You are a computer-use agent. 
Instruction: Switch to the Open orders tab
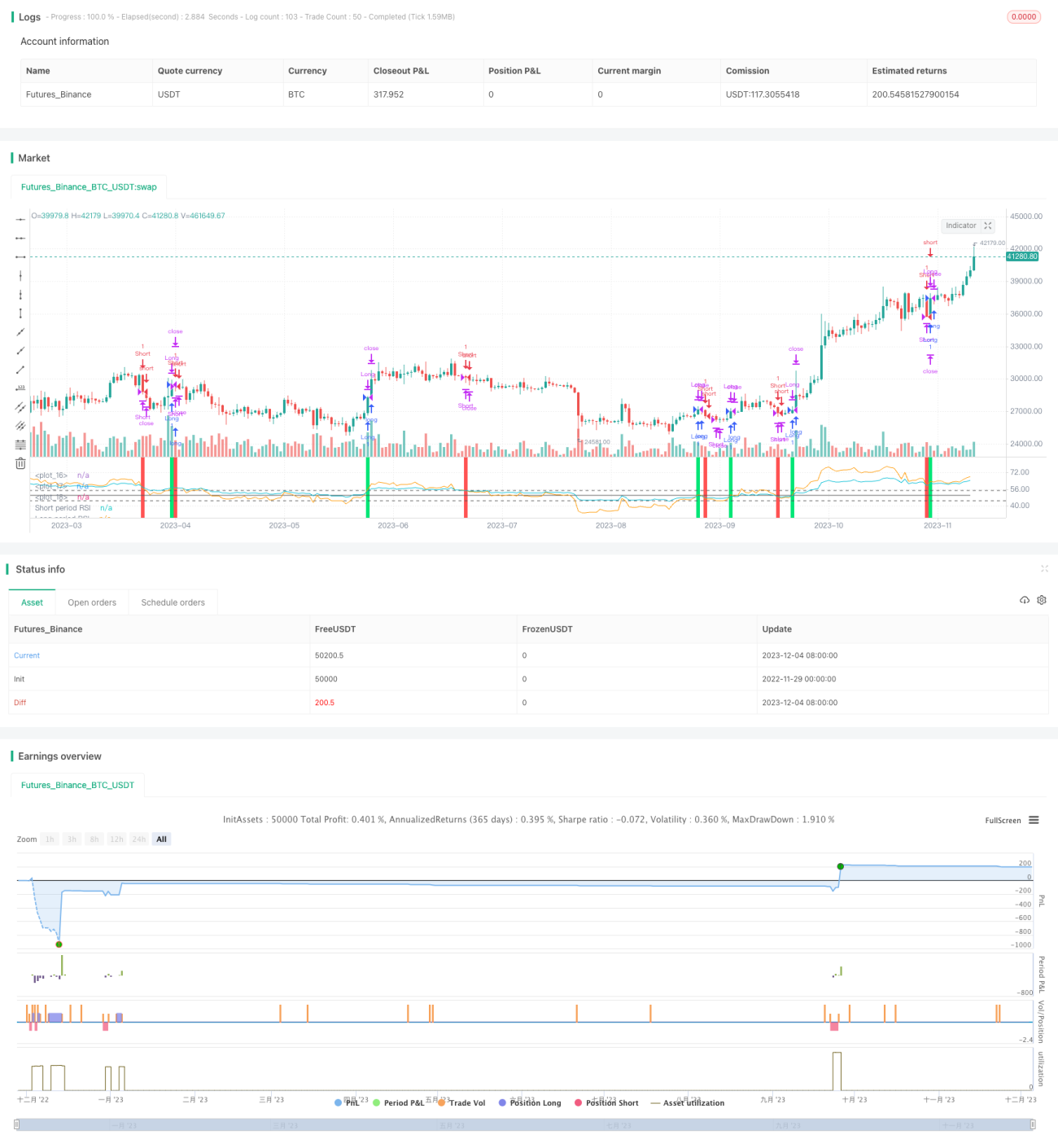click(x=92, y=602)
